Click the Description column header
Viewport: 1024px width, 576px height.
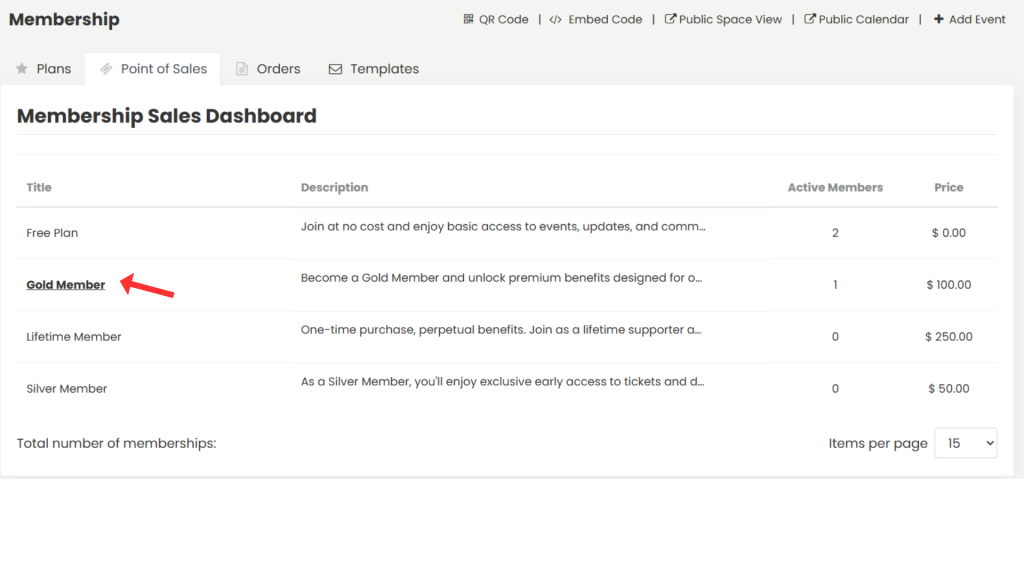coord(334,187)
